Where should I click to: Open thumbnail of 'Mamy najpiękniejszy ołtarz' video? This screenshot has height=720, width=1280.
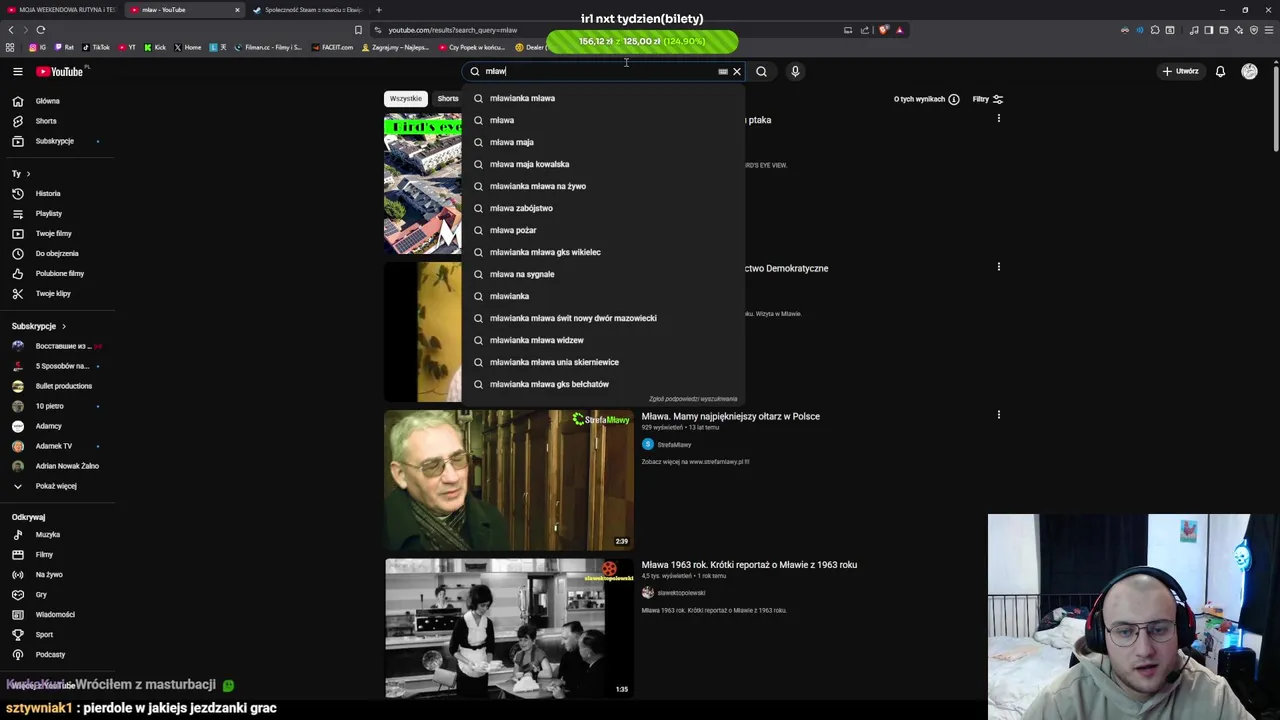pos(509,480)
